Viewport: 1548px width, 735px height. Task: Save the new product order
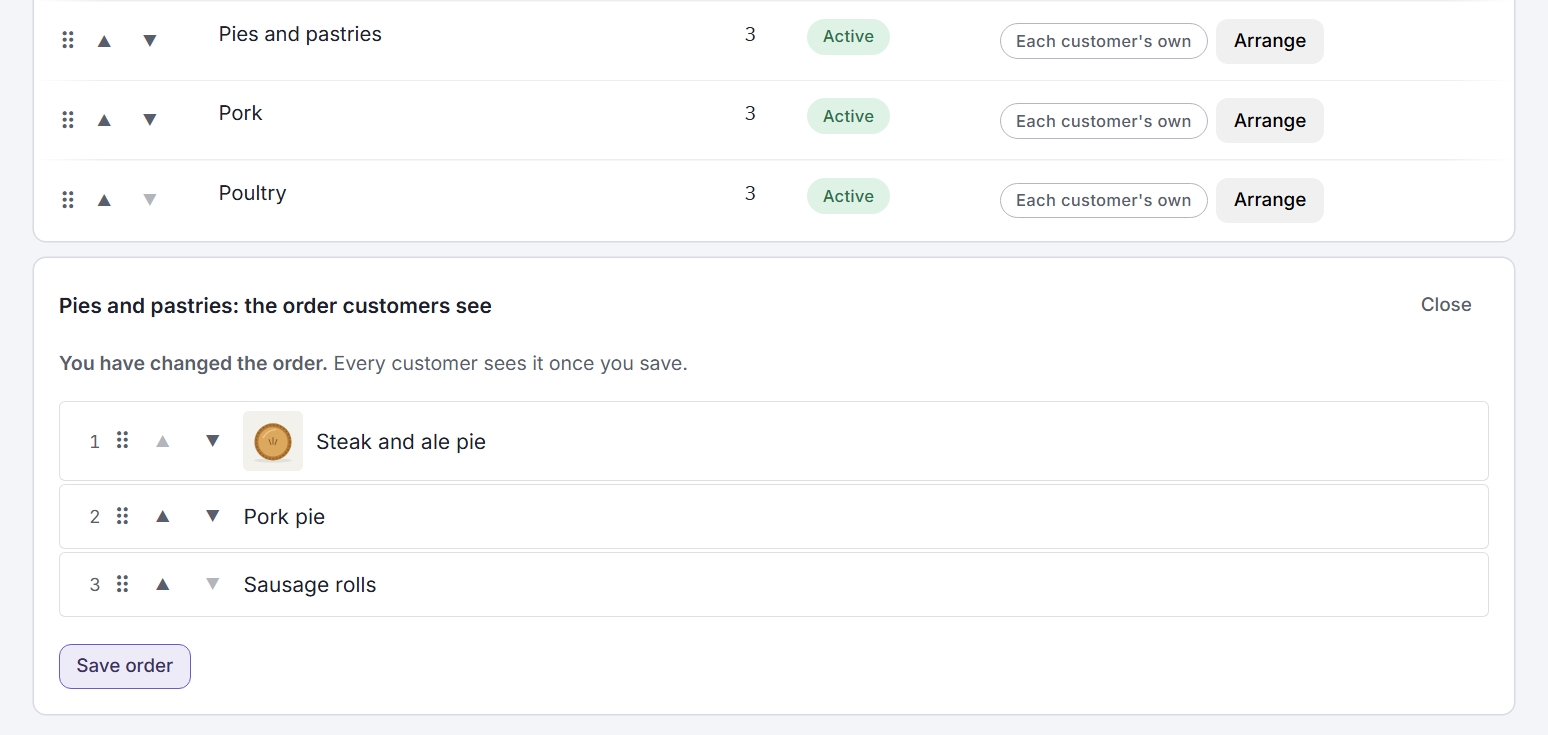point(125,666)
